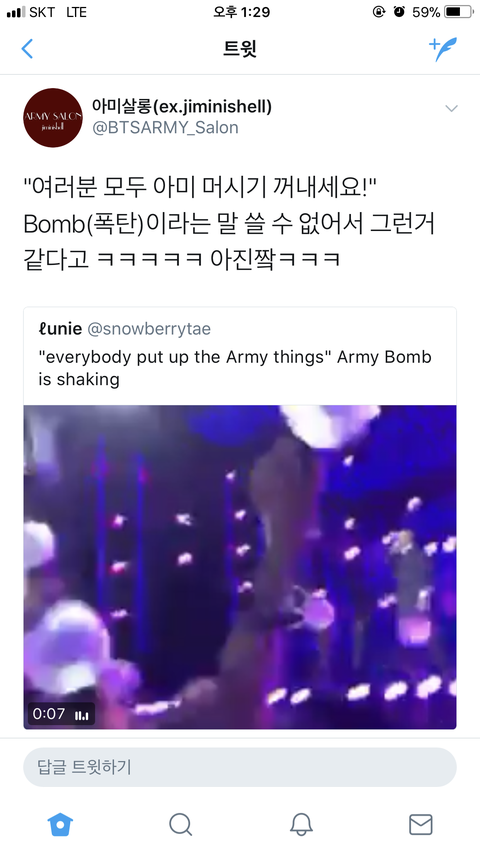Open the compose new tweet feather icon
The width and height of the screenshot is (480, 853).
tap(443, 49)
